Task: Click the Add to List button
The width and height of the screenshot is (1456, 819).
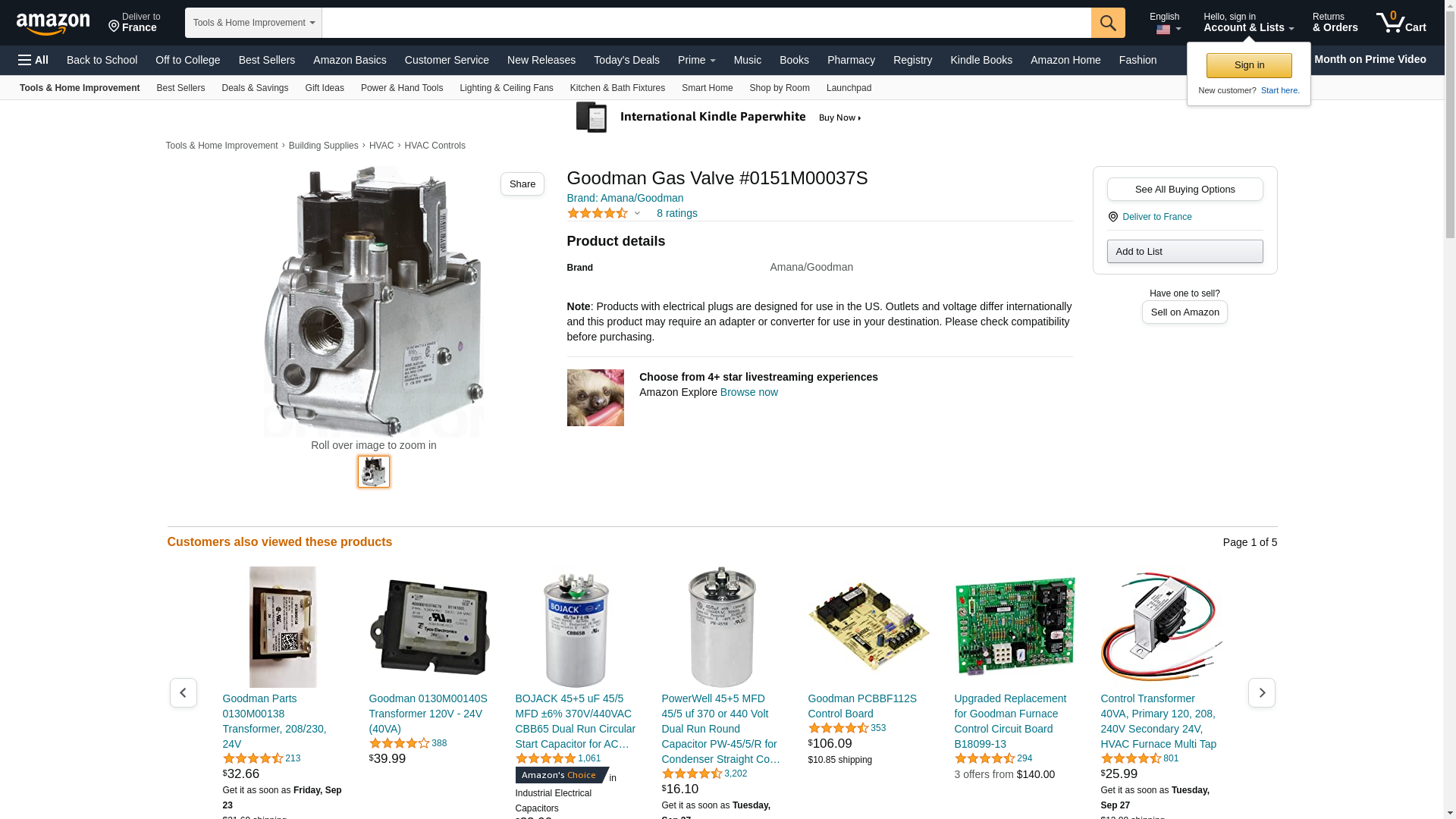Action: point(1185,252)
